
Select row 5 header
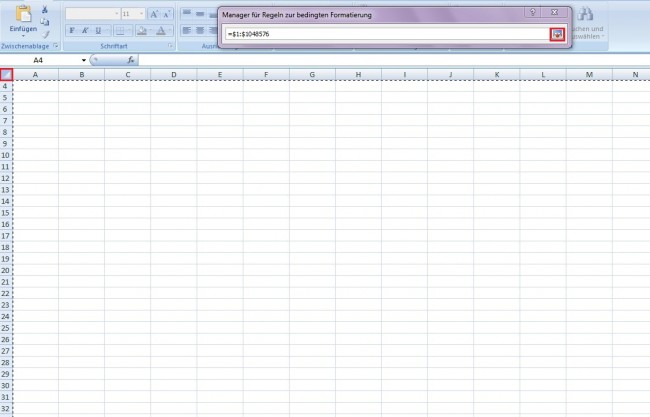tap(6, 98)
